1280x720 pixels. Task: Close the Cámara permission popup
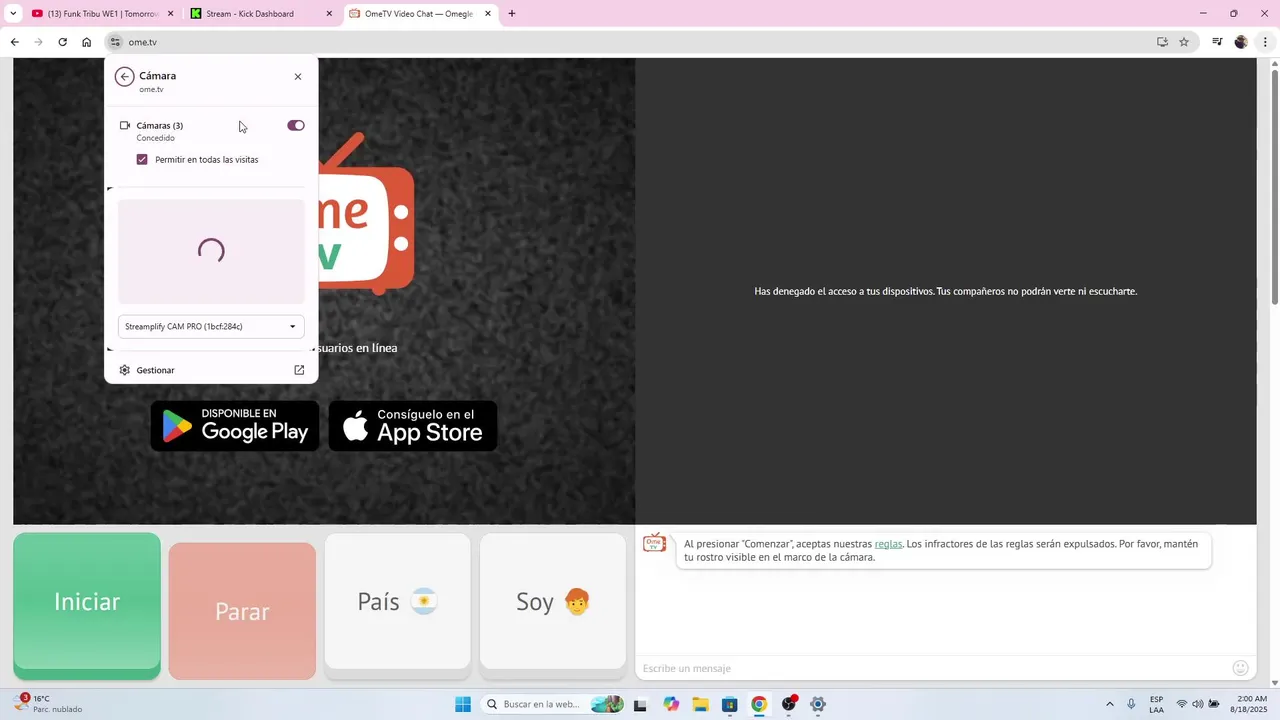[297, 76]
